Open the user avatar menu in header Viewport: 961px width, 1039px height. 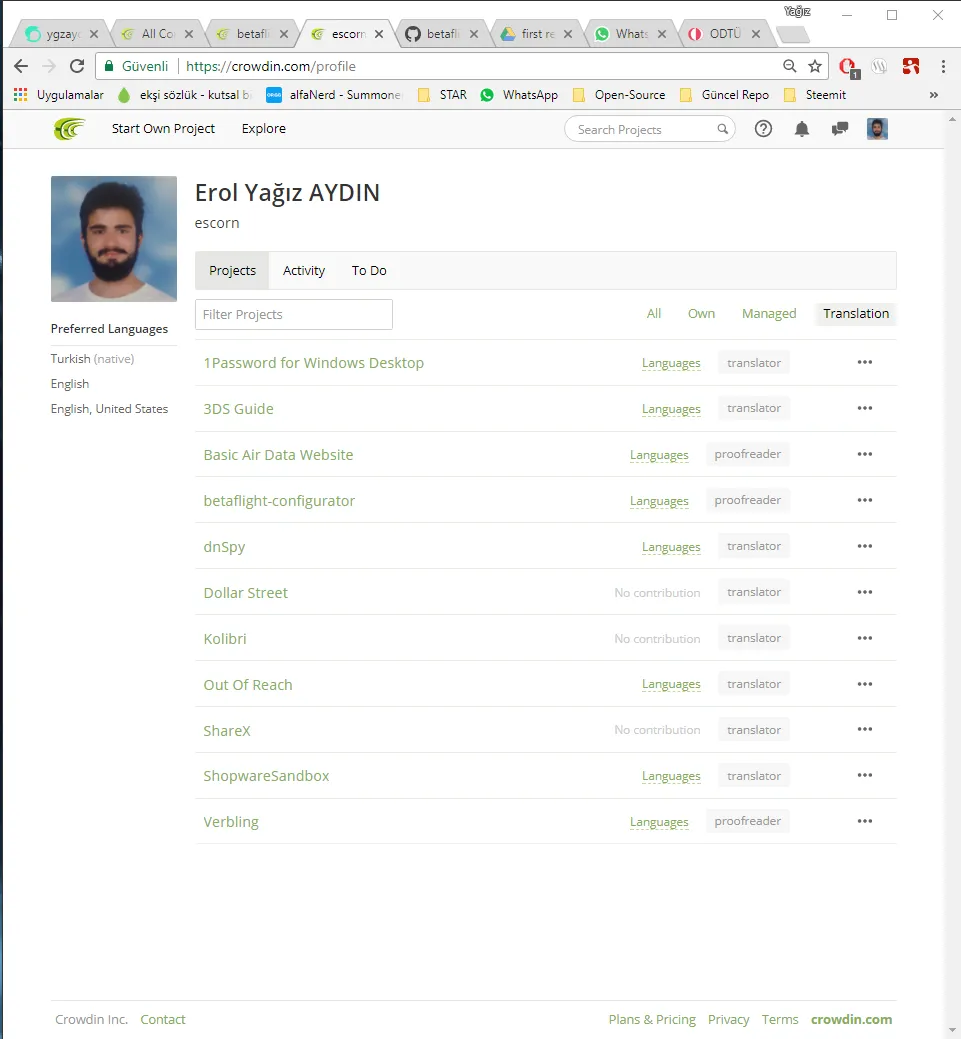click(x=877, y=129)
